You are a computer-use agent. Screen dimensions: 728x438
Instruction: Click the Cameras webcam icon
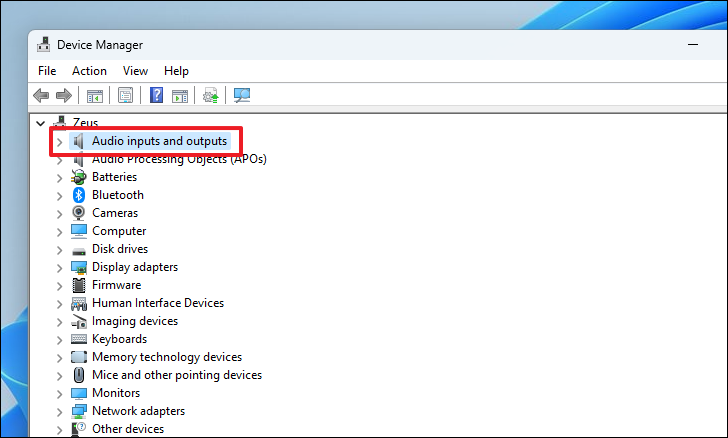pyautogui.click(x=79, y=213)
